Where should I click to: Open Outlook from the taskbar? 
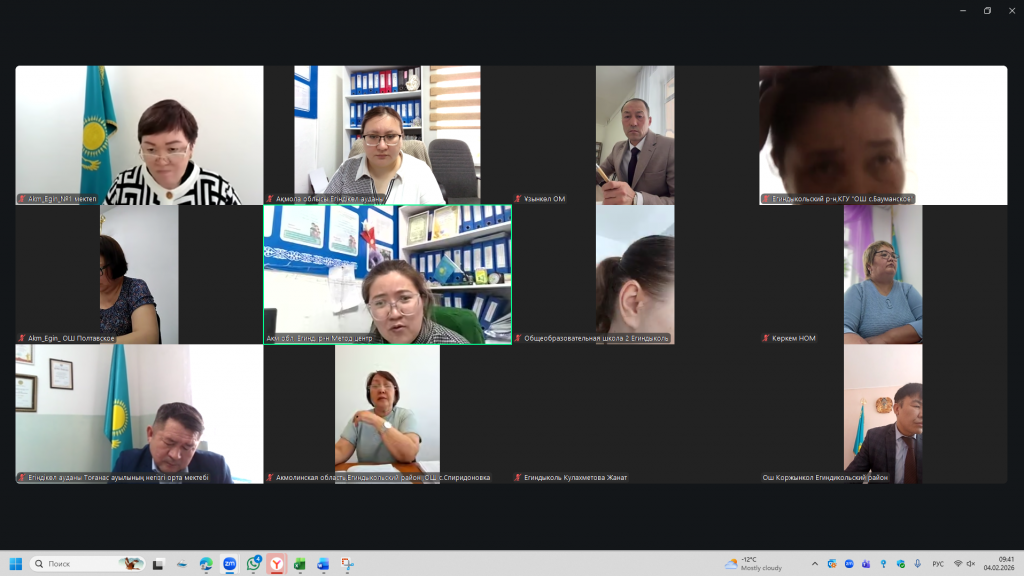pyautogui.click(x=323, y=564)
